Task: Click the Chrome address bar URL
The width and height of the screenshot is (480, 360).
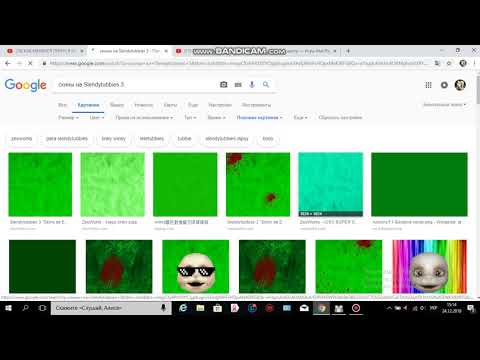Action: (238, 63)
